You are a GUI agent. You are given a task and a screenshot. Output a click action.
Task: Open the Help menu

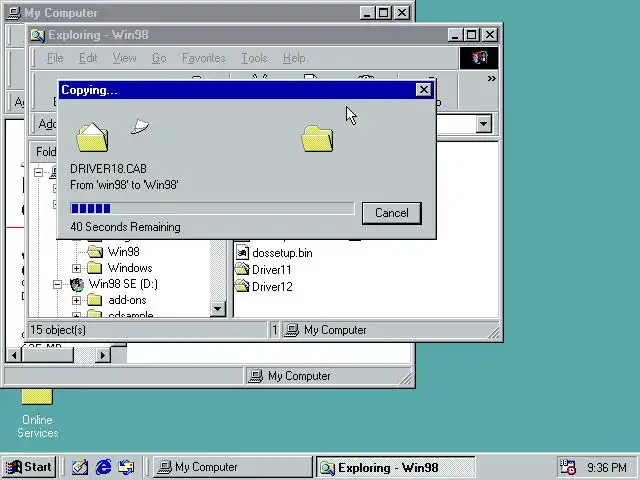pos(294,58)
